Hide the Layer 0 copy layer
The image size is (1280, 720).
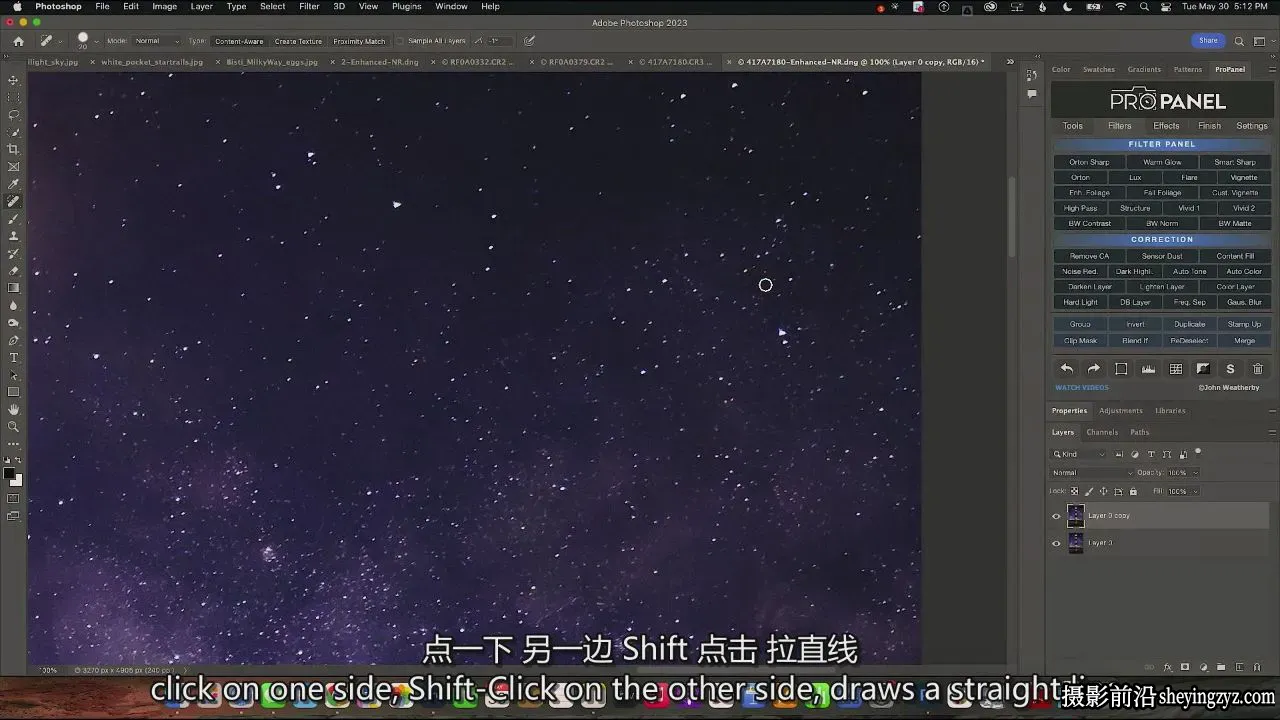coord(1056,516)
